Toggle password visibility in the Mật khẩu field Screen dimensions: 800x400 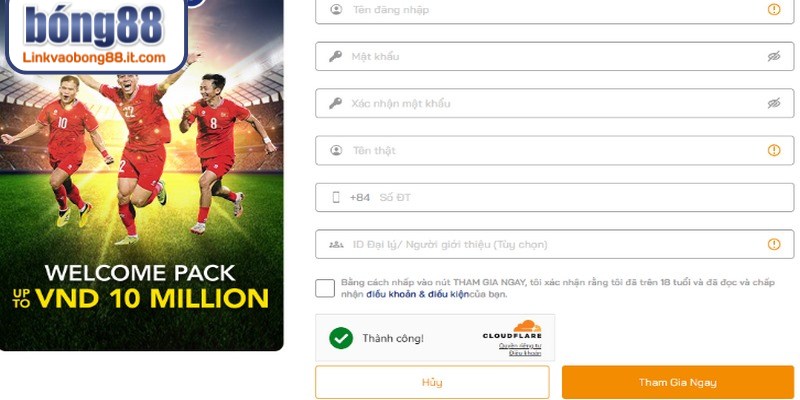pyautogui.click(x=774, y=57)
